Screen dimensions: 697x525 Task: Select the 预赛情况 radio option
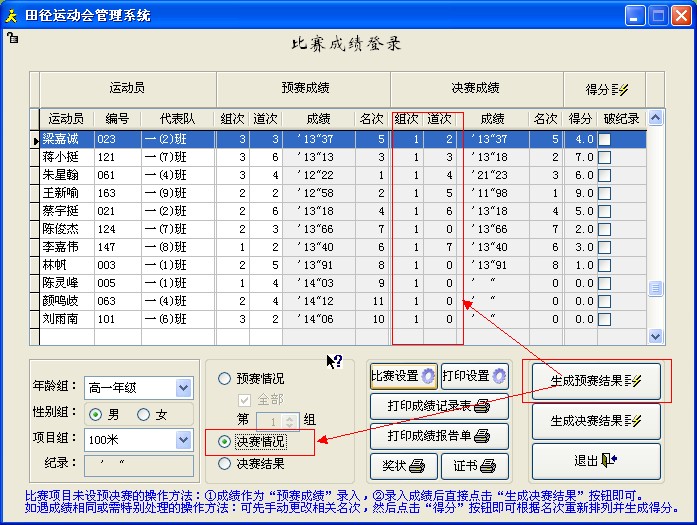(x=225, y=379)
